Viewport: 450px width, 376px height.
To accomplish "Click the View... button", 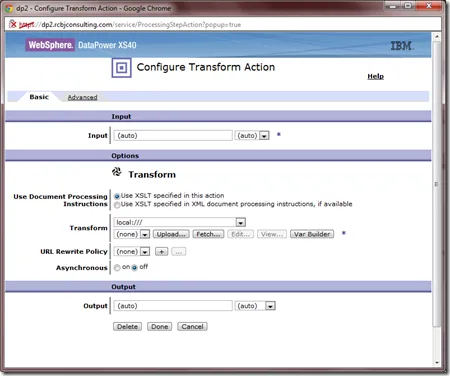I will click(272, 234).
